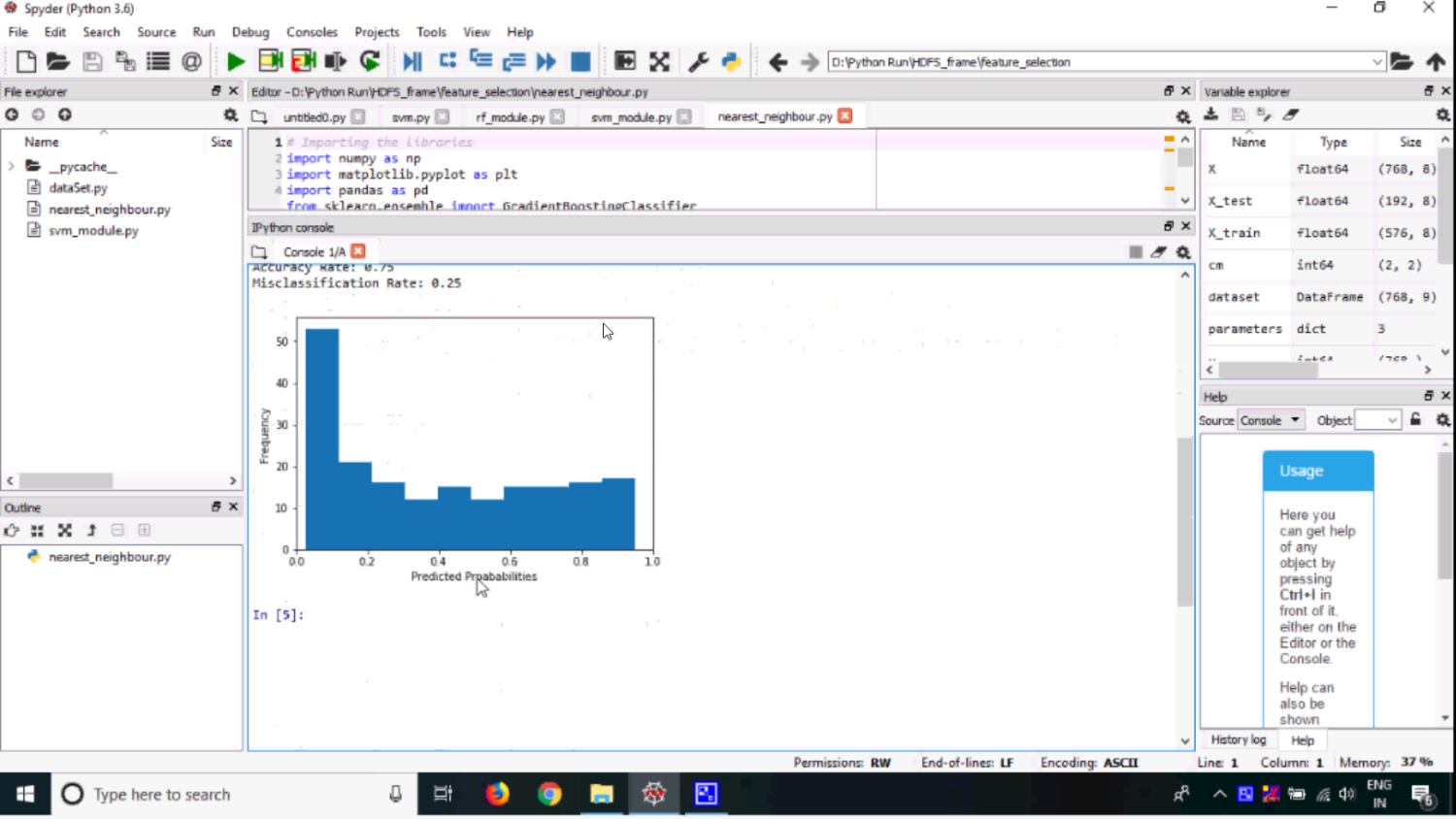The width and height of the screenshot is (1456, 819).
Task: Click the Run current cell icon
Action: click(270, 62)
